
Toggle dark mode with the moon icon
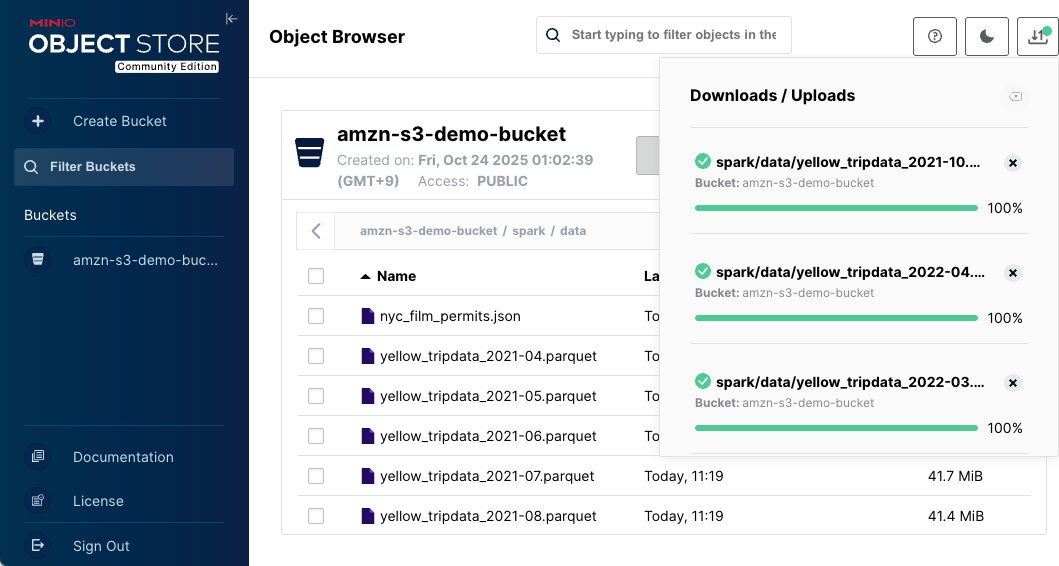[987, 36]
